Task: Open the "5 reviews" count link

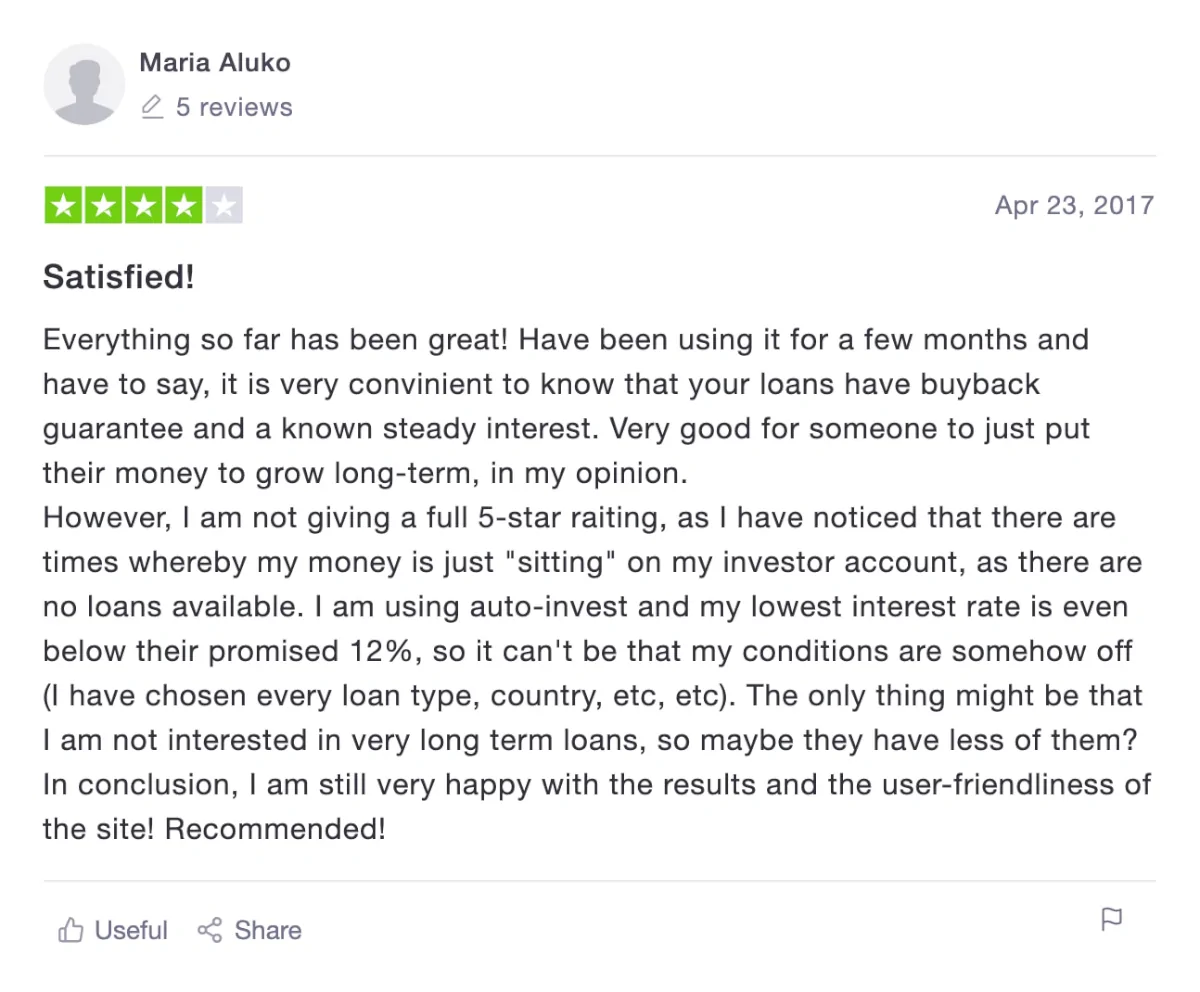Action: [234, 107]
